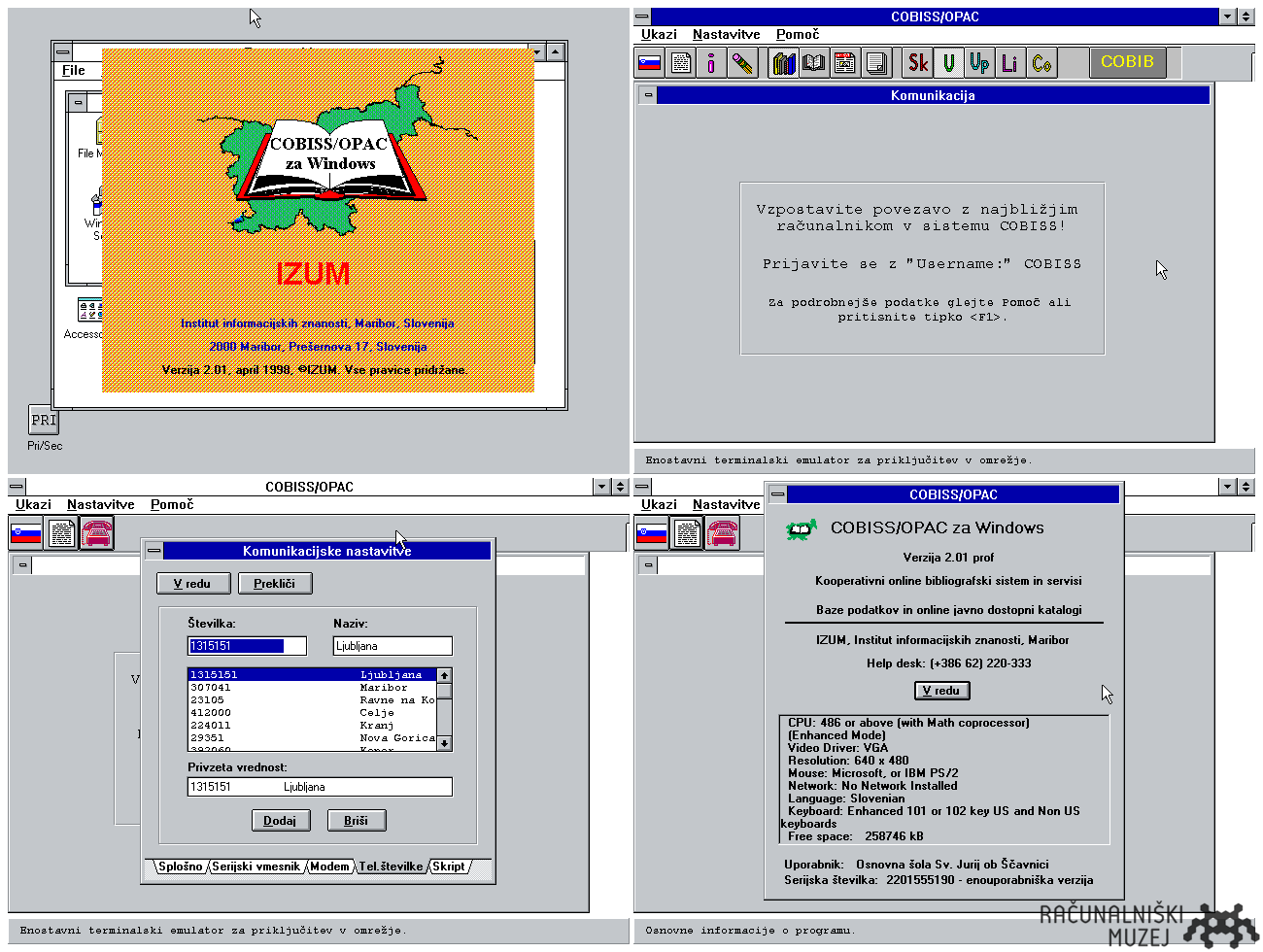The width and height of the screenshot is (1263, 952).
Task: Switch to the Serijski vmesnik tab
Action: 256,867
